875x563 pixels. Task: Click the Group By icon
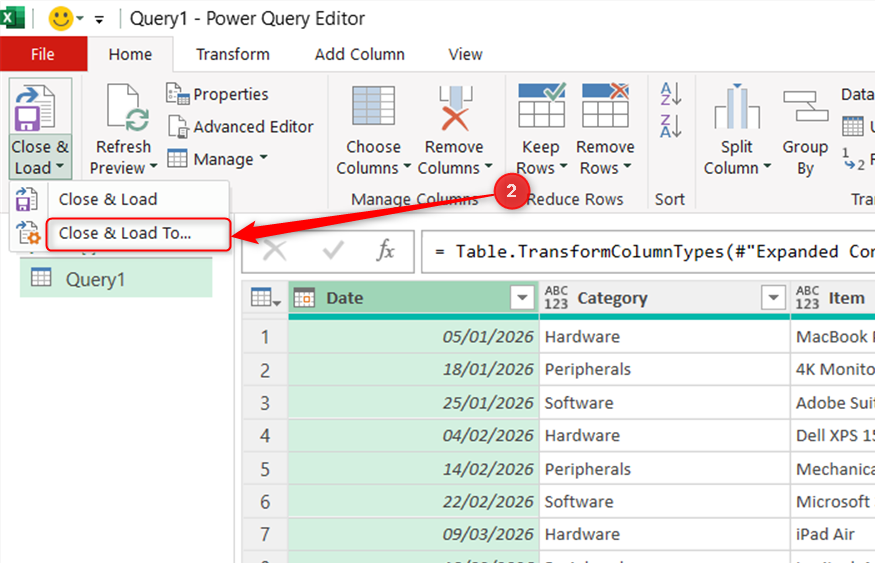[805, 106]
